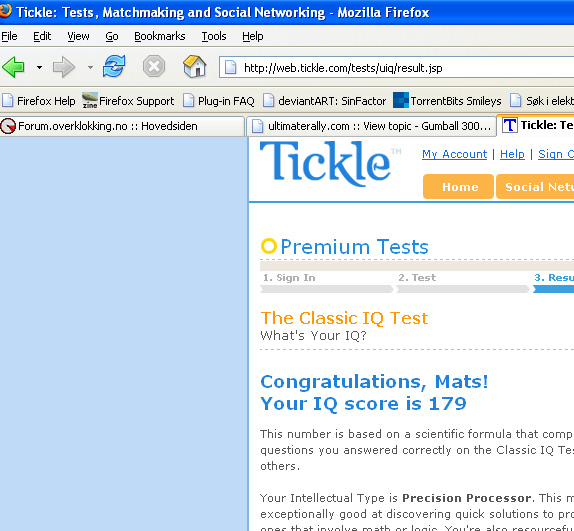The width and height of the screenshot is (574, 531).
Task: Open the Help menu in menu bar
Action: pyautogui.click(x=253, y=36)
